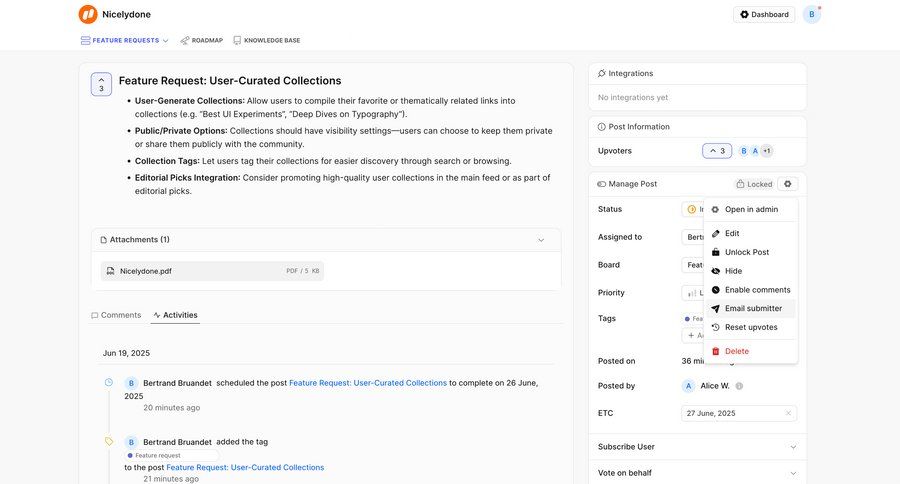Choose Open in admin from menu
Screen dimensions: 900x484
coord(750,210)
